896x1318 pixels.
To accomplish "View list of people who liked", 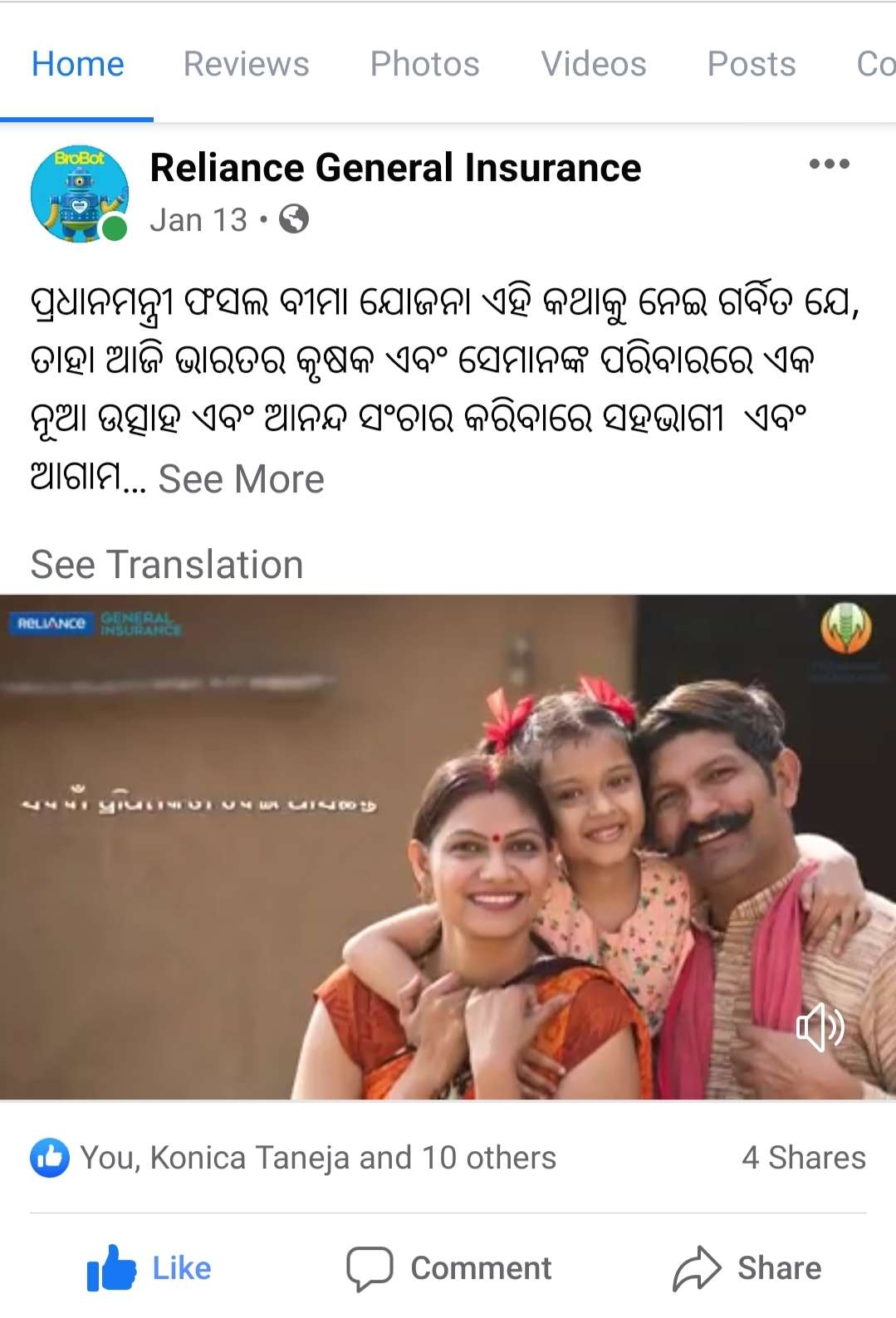I will 318,1157.
